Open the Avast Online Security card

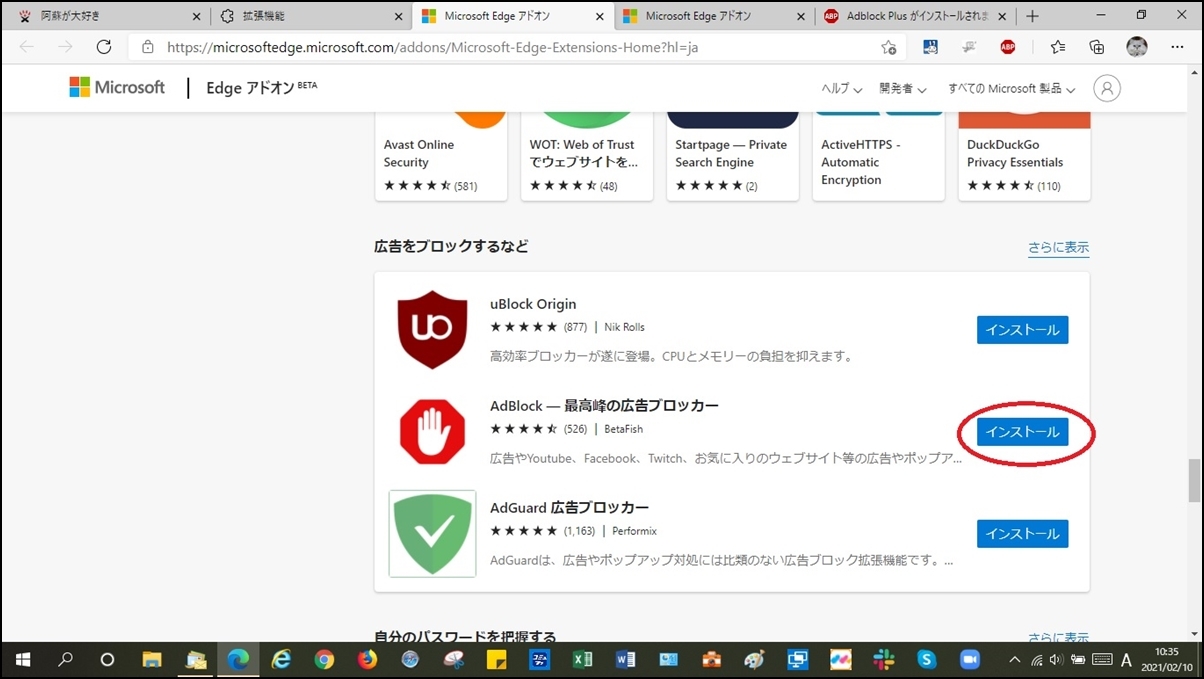[x=441, y=155]
